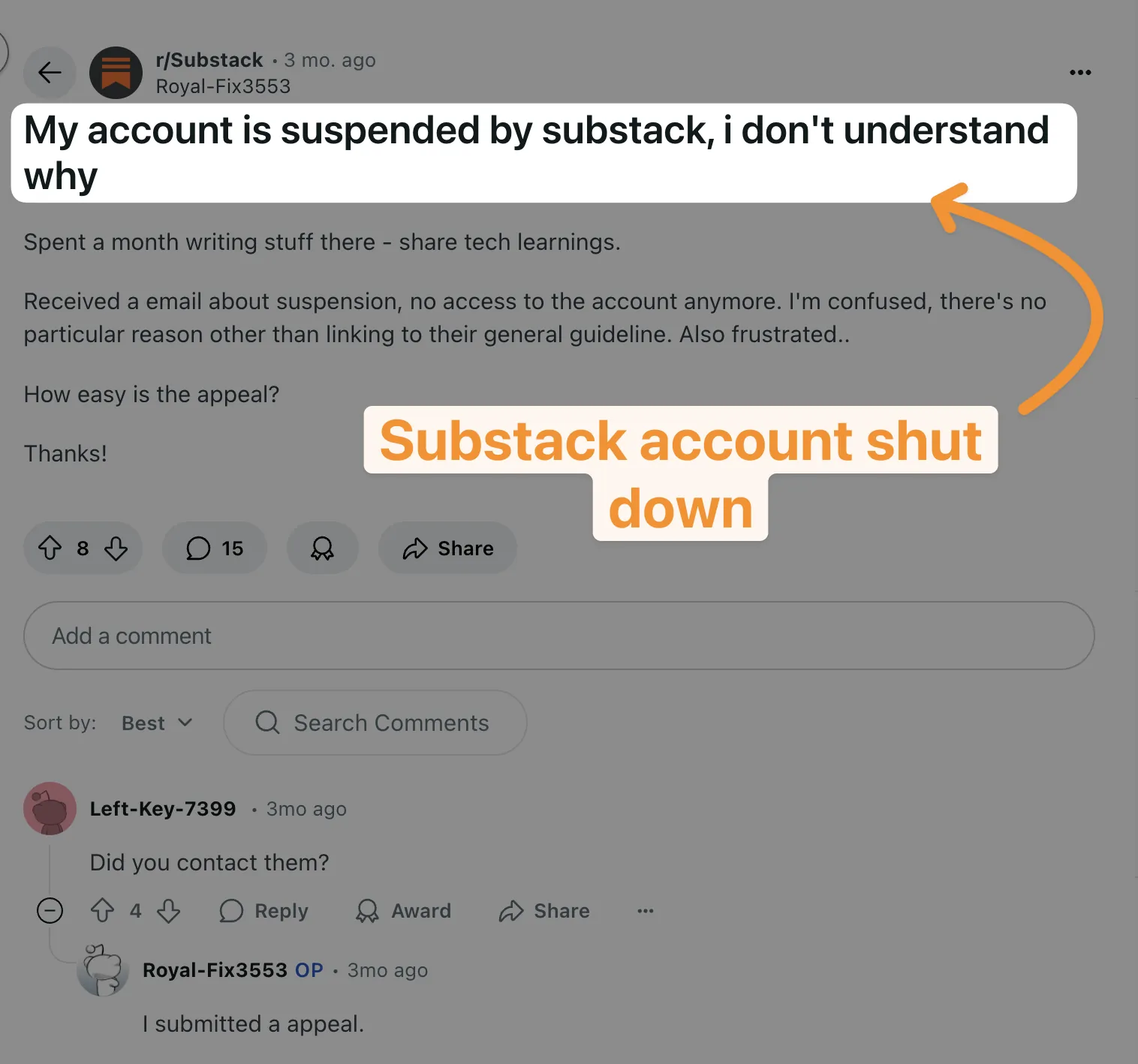
Task: Open Royal-Fix3553 OP profile in reply
Action: pos(215,970)
